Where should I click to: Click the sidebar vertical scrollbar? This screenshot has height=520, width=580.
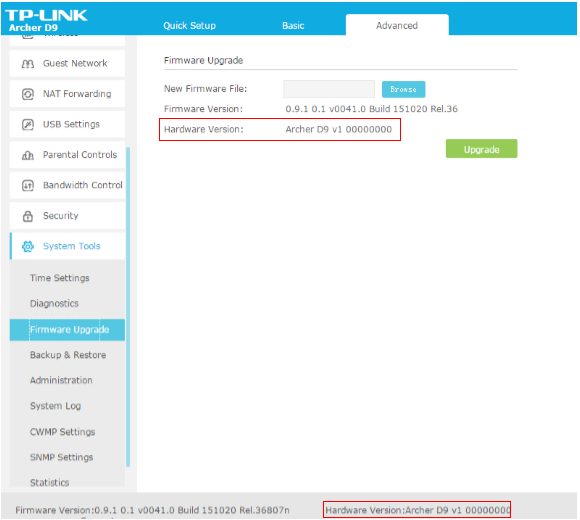click(x=128, y=307)
